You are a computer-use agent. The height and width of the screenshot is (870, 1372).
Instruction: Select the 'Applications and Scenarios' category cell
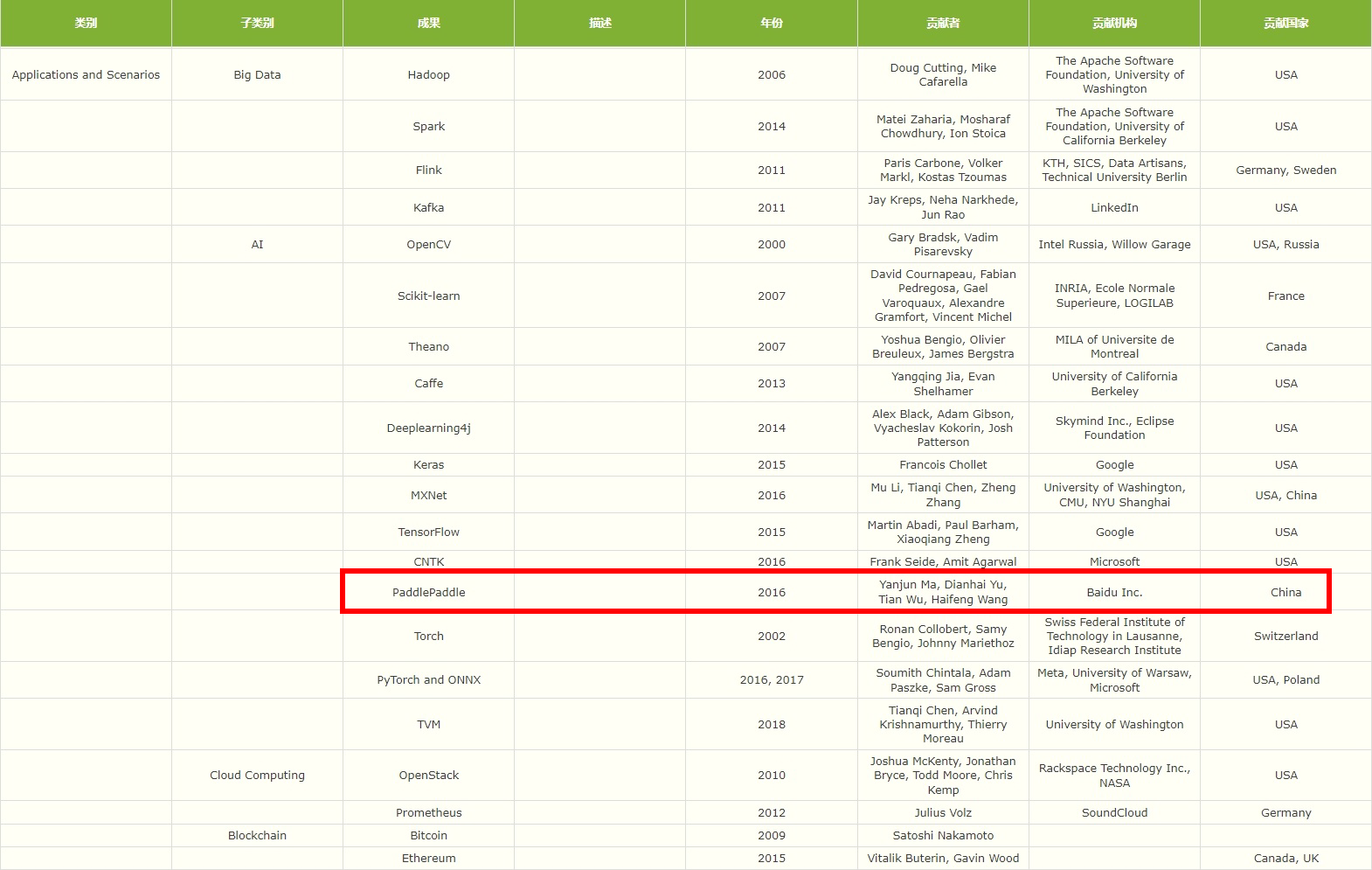pos(86,74)
